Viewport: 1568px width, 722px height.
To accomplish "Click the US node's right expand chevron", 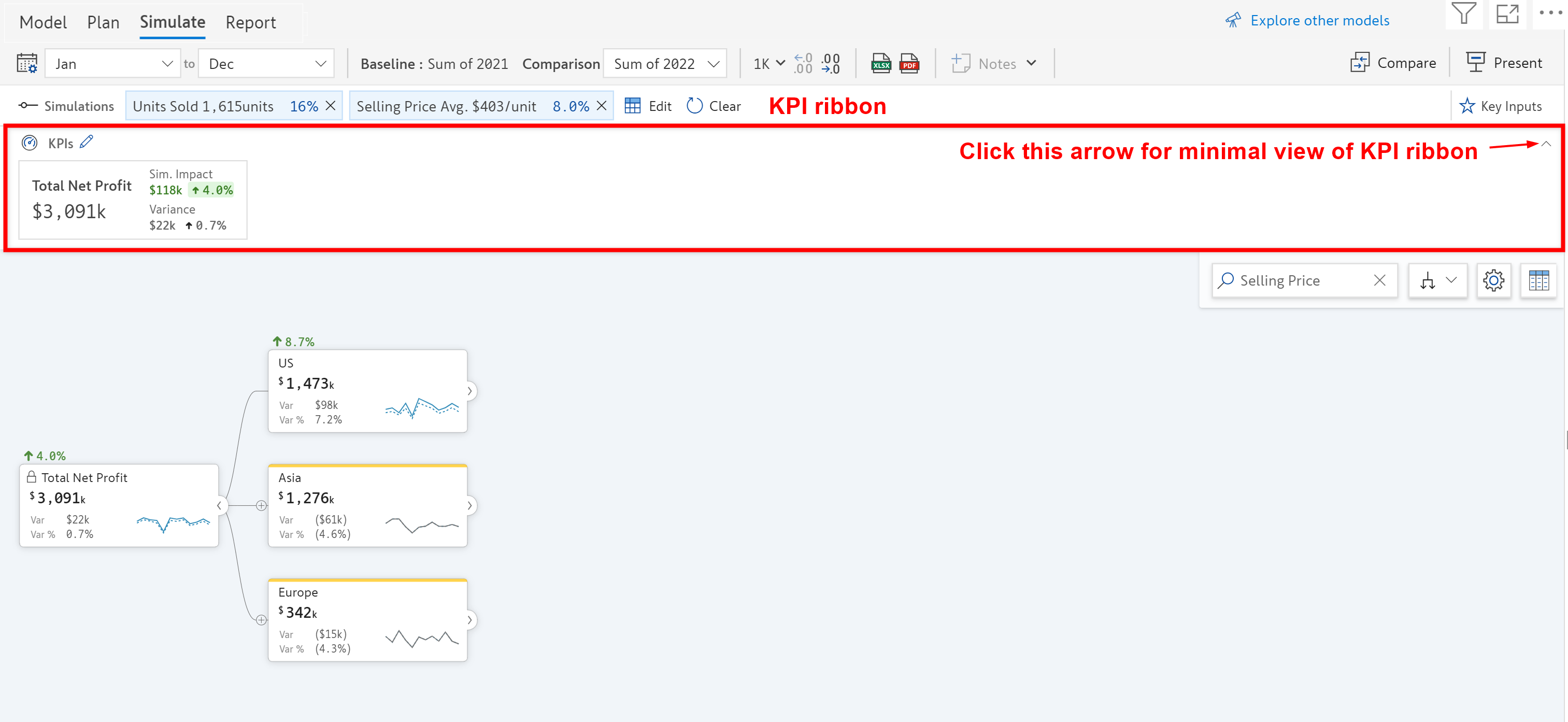I will click(469, 391).
